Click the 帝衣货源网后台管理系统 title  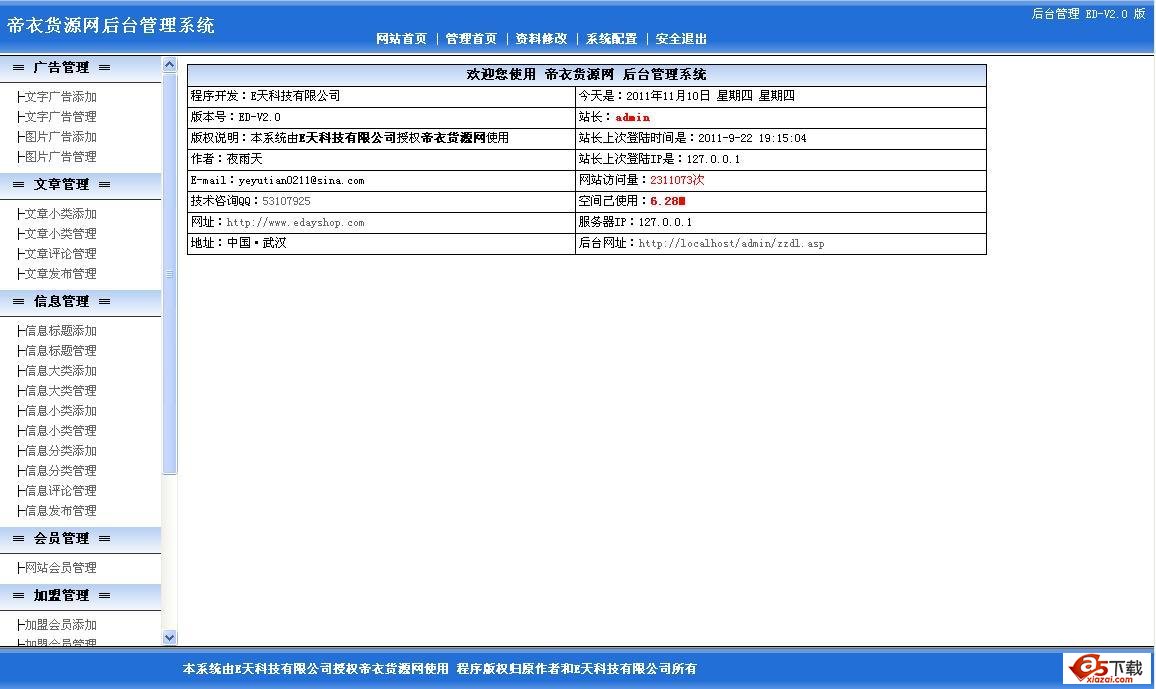tap(111, 26)
